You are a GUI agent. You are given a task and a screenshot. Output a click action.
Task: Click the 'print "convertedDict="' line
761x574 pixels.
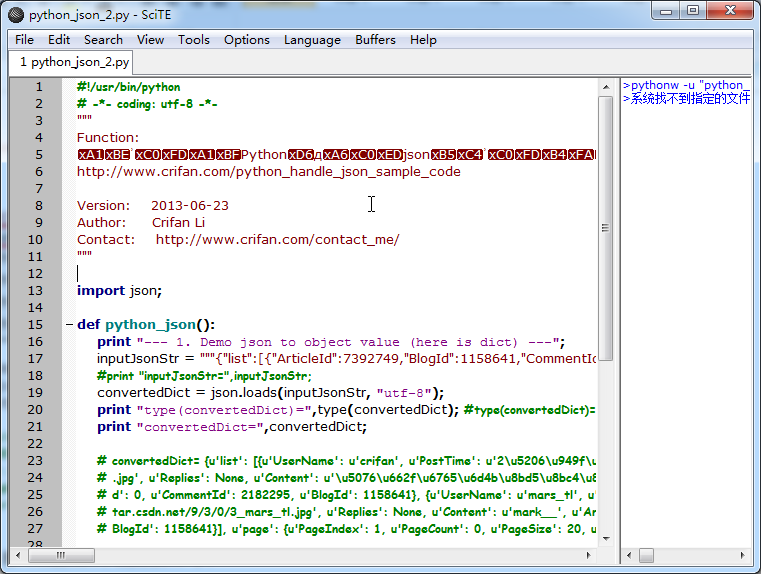(232, 427)
